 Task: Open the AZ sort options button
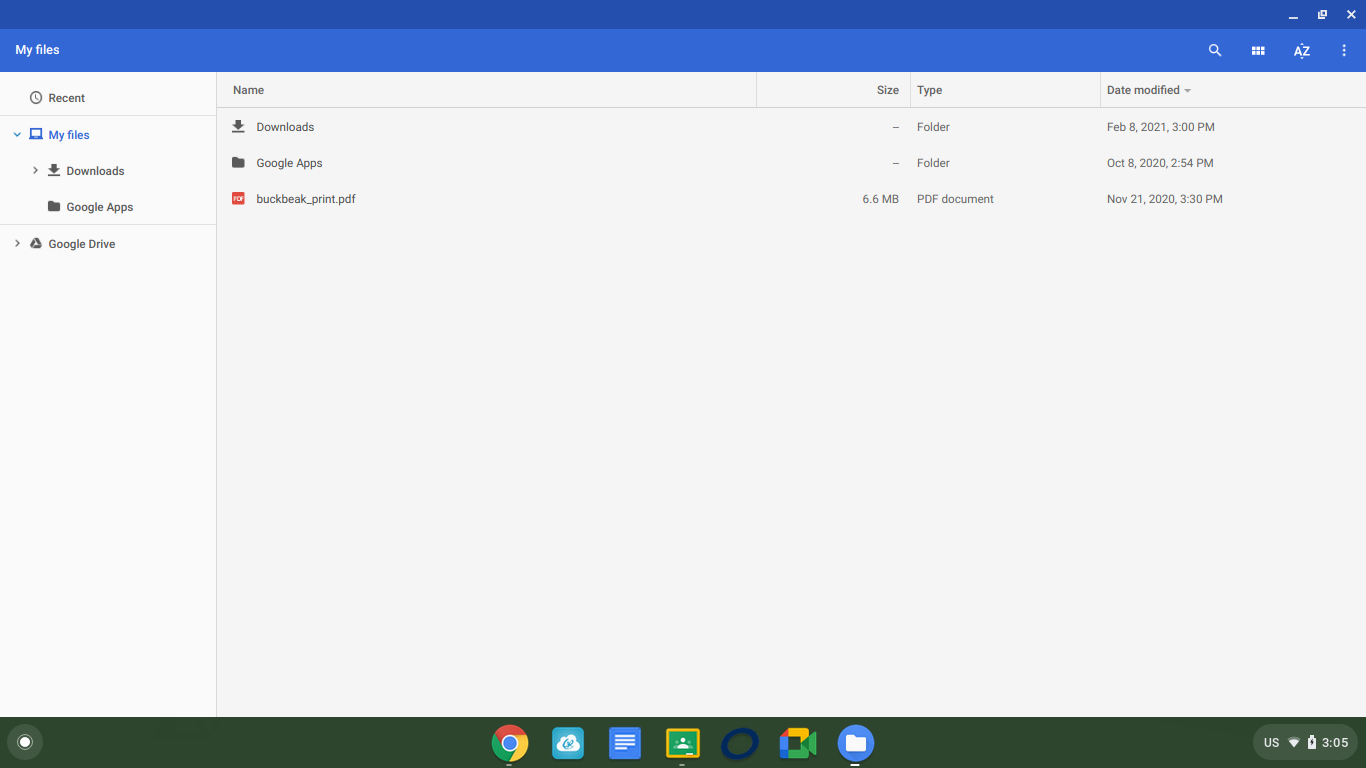click(1301, 50)
